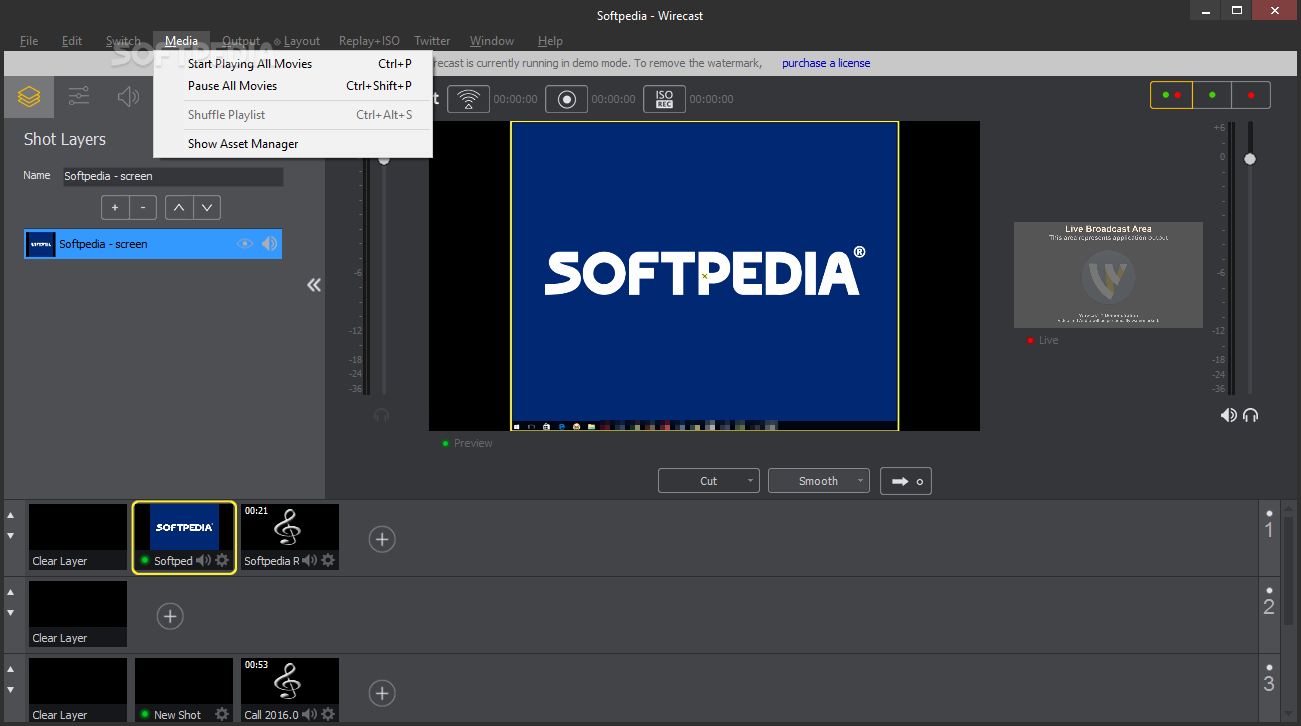Open the File menu
The width and height of the screenshot is (1301, 726).
point(29,41)
